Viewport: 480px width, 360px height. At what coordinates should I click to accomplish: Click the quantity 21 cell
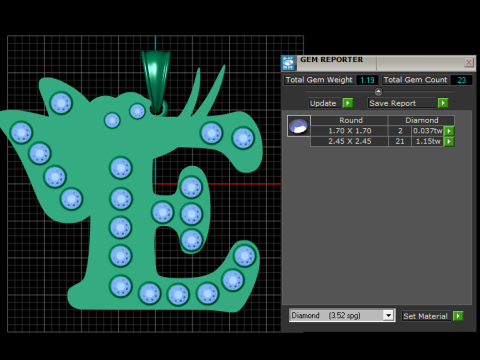(x=400, y=141)
